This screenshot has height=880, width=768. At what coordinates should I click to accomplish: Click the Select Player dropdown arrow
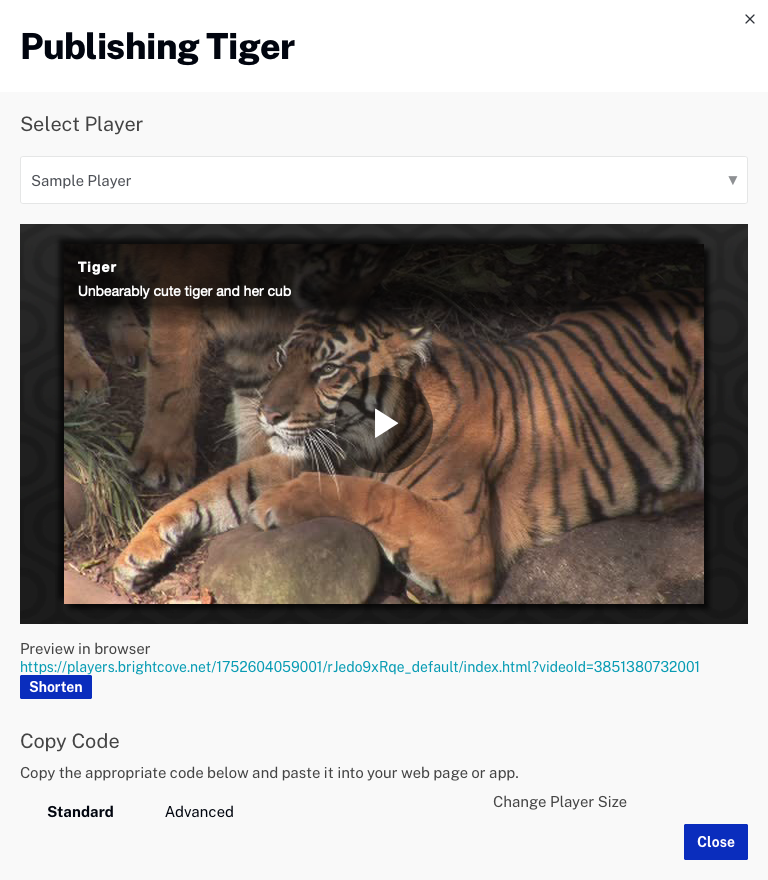point(732,181)
